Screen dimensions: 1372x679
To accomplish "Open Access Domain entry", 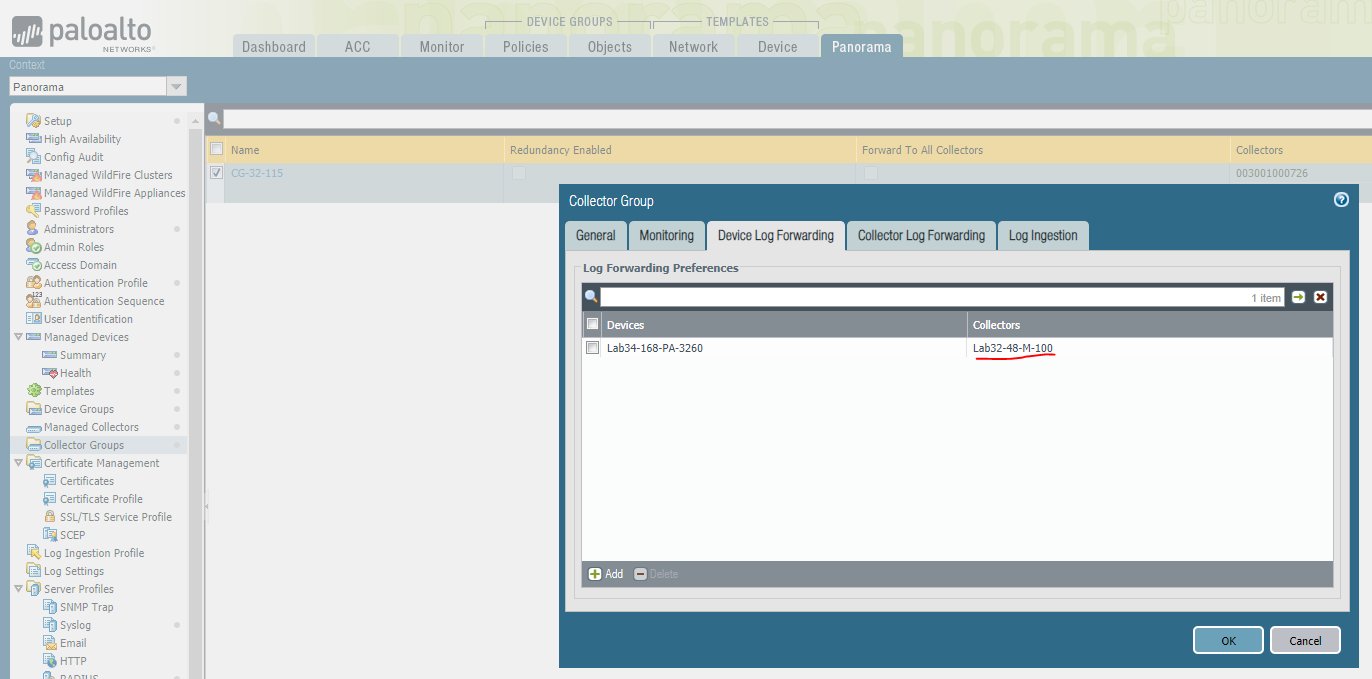I will point(80,265).
